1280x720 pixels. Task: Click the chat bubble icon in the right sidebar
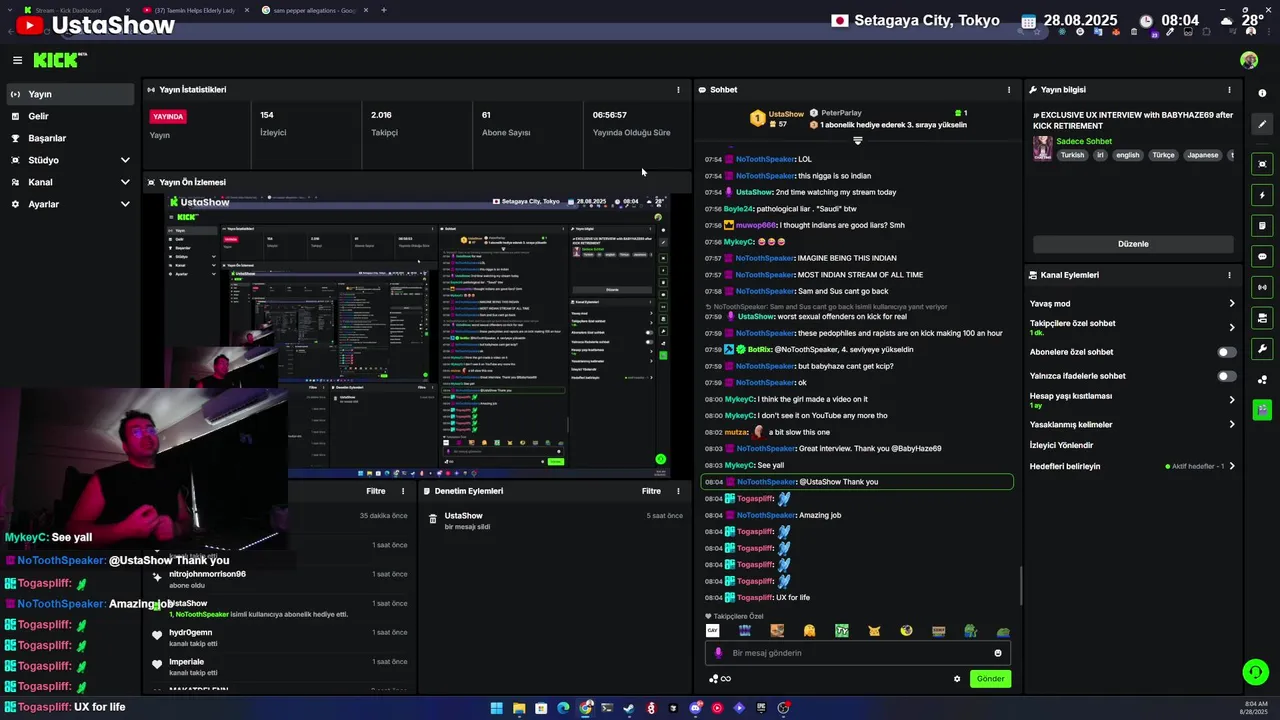tap(1263, 257)
